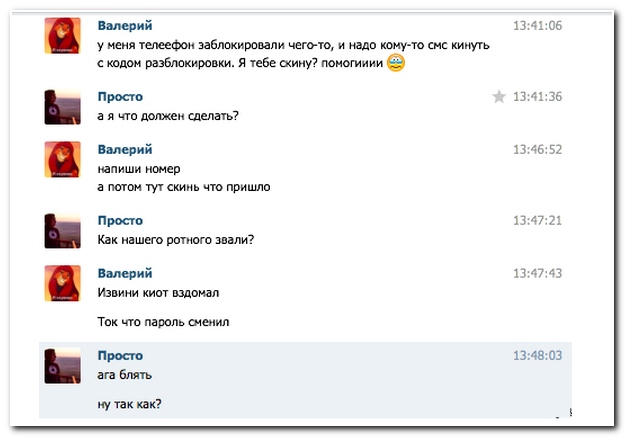Click the 13:47:21 timestamp
The image size is (625, 437).
[537, 220]
